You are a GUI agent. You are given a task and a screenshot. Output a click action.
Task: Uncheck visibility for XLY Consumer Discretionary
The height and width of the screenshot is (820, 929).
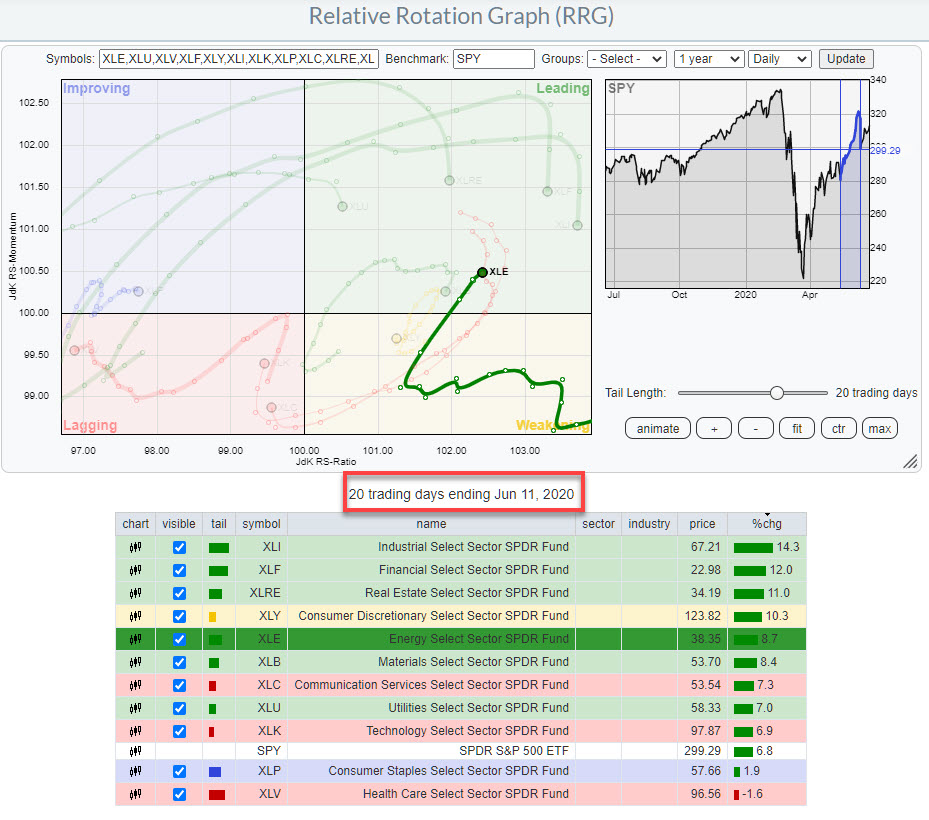pos(179,616)
